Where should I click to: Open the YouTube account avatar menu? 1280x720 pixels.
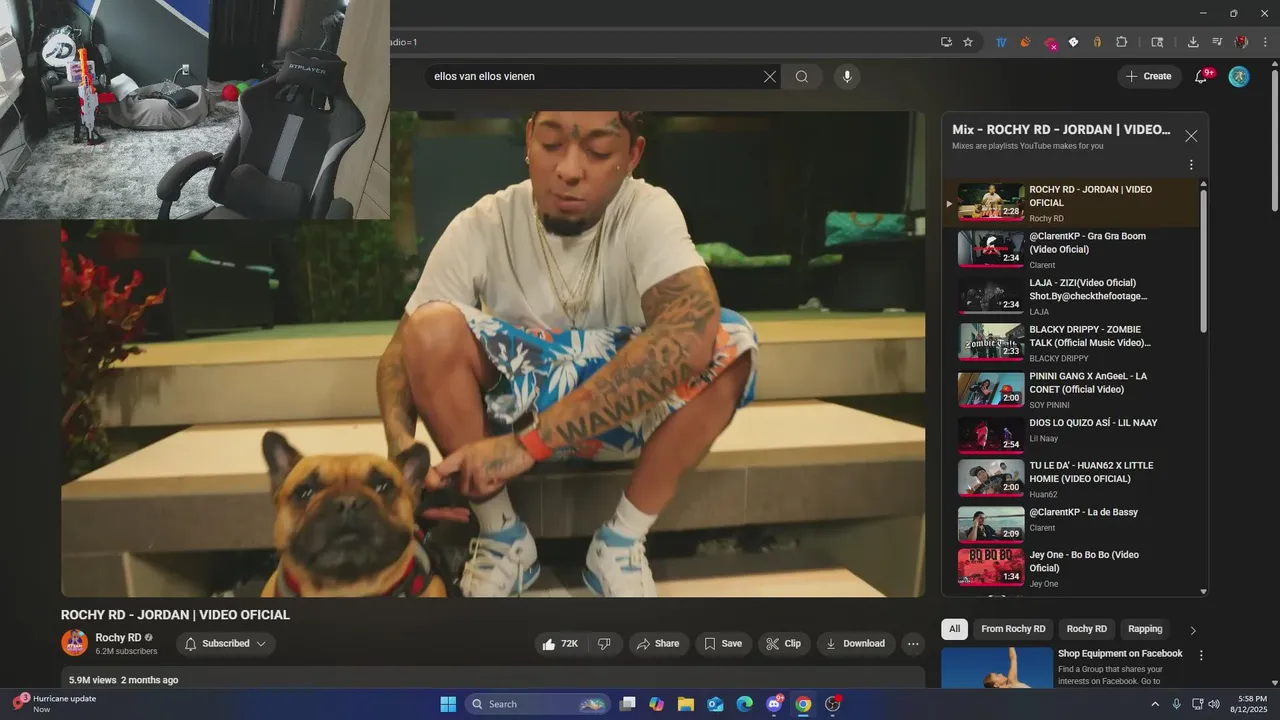pos(1239,77)
